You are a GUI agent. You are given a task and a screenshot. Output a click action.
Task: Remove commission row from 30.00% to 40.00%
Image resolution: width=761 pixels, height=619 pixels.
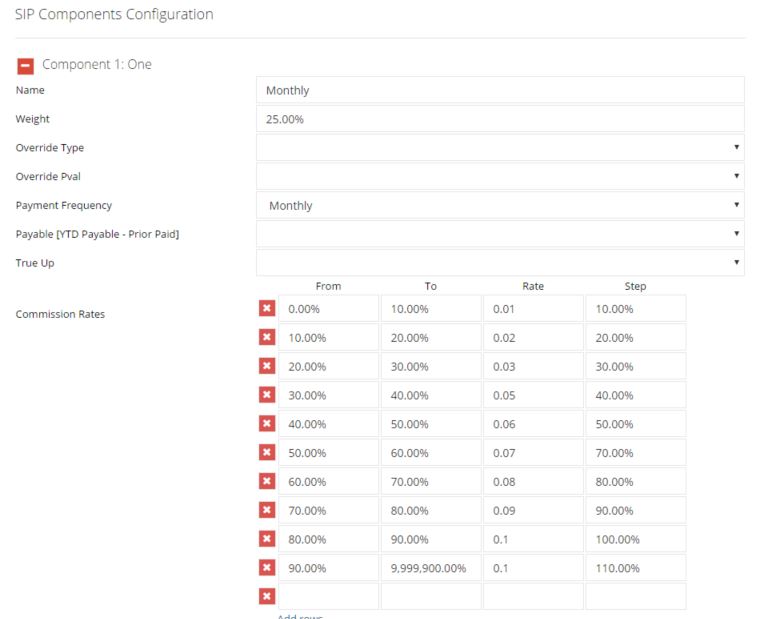267,395
